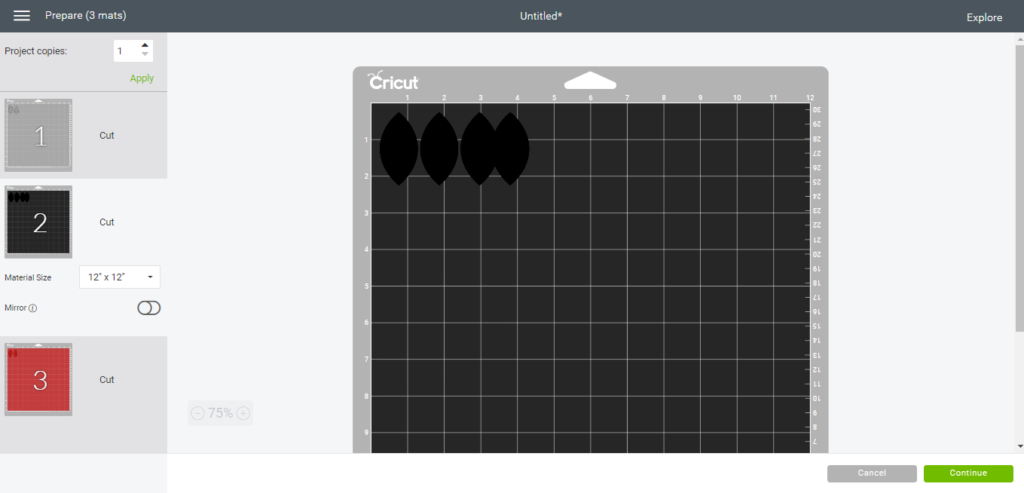
Task: Select mat 3 red thumbnail
Action: [39, 380]
